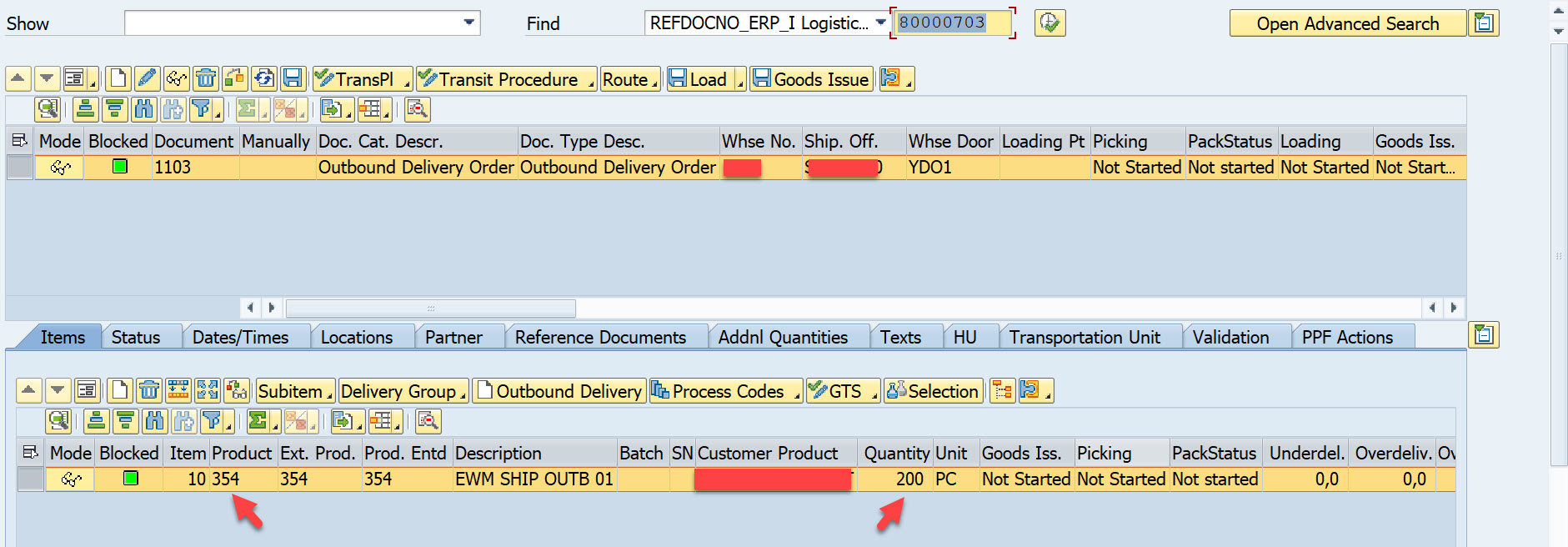
Task: Switch to the Dates/Times tab
Action: [240, 337]
